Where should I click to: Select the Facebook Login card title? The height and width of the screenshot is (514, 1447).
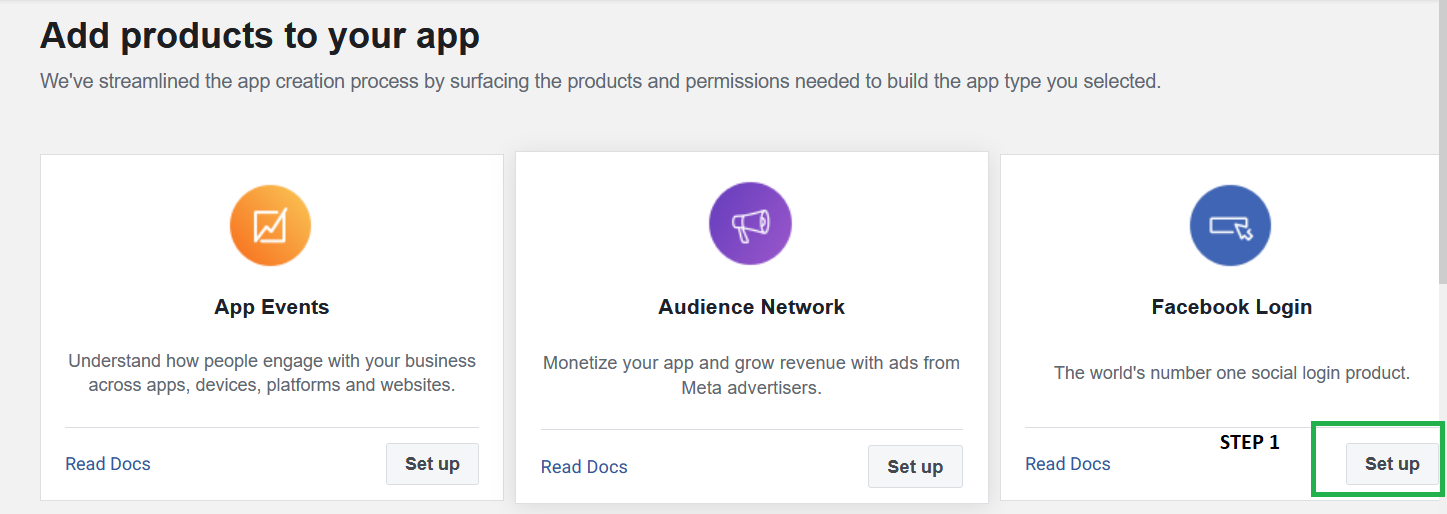1232,307
